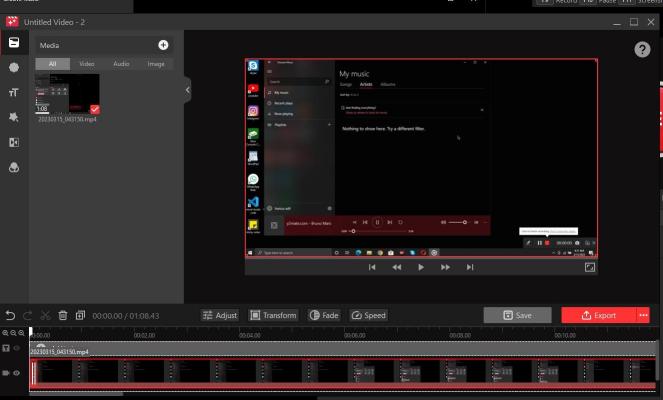Zoom in on timeline with plus magnifier
Image resolution: width=663 pixels, height=400 pixels.
5,333
